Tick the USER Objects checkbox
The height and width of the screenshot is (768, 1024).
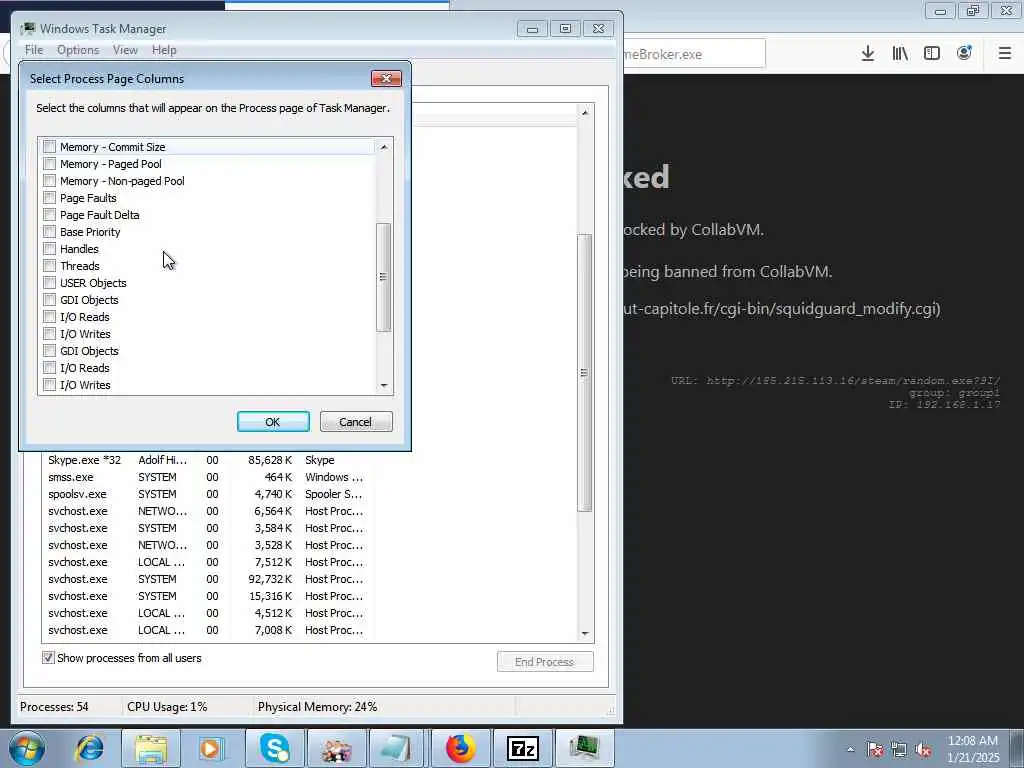coord(50,283)
